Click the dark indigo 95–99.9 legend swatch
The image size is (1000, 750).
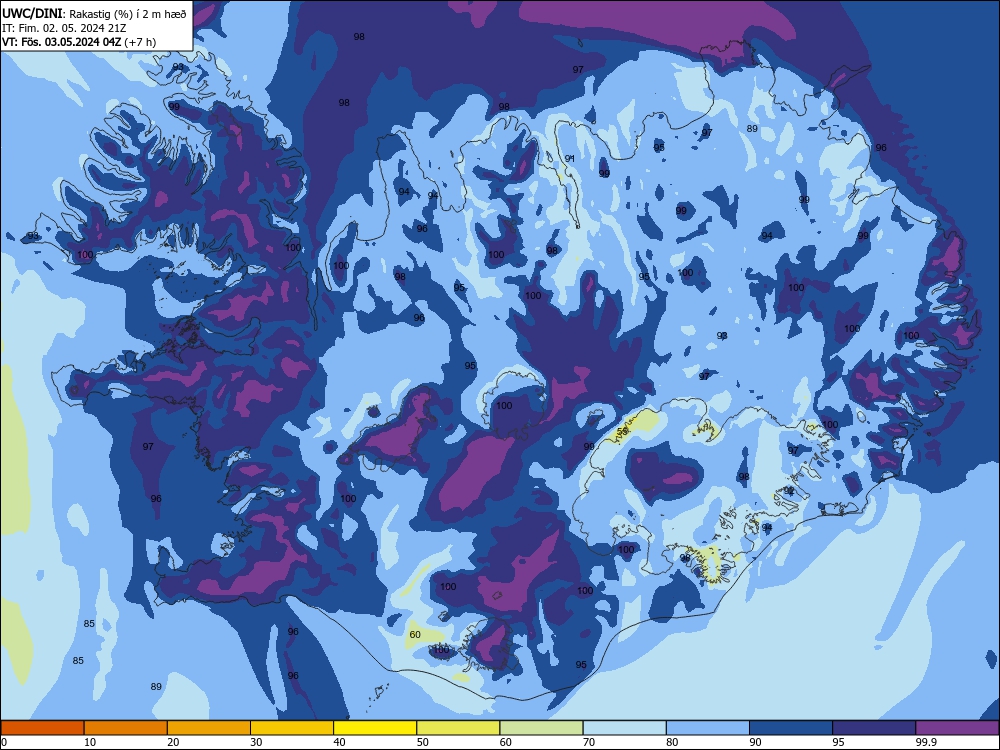pos(874,728)
